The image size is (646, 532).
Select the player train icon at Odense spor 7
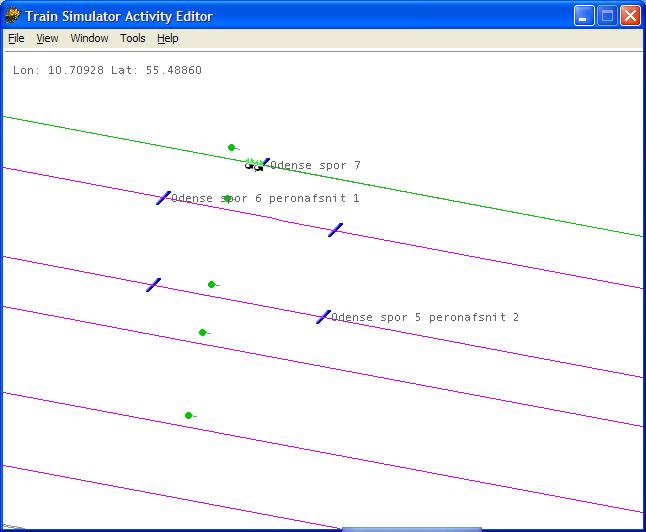click(x=254, y=165)
